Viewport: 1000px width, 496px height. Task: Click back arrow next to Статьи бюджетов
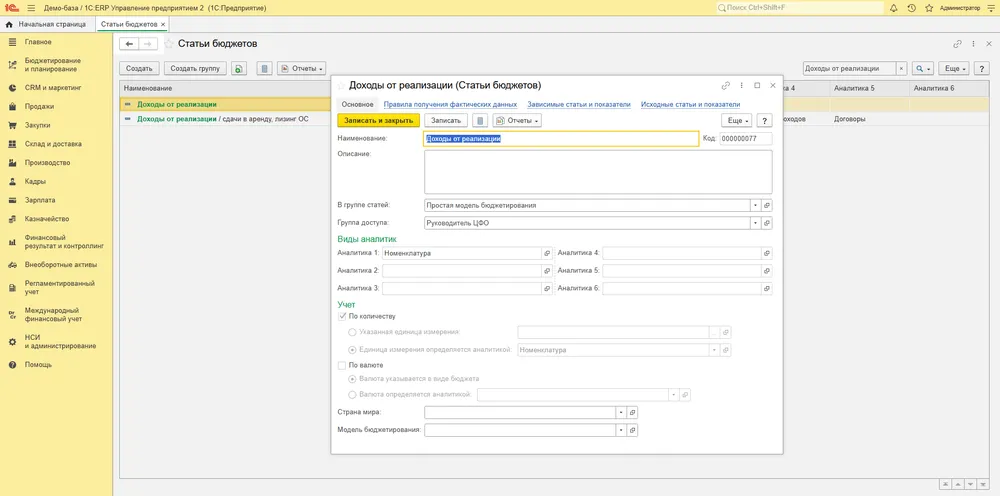[x=129, y=44]
